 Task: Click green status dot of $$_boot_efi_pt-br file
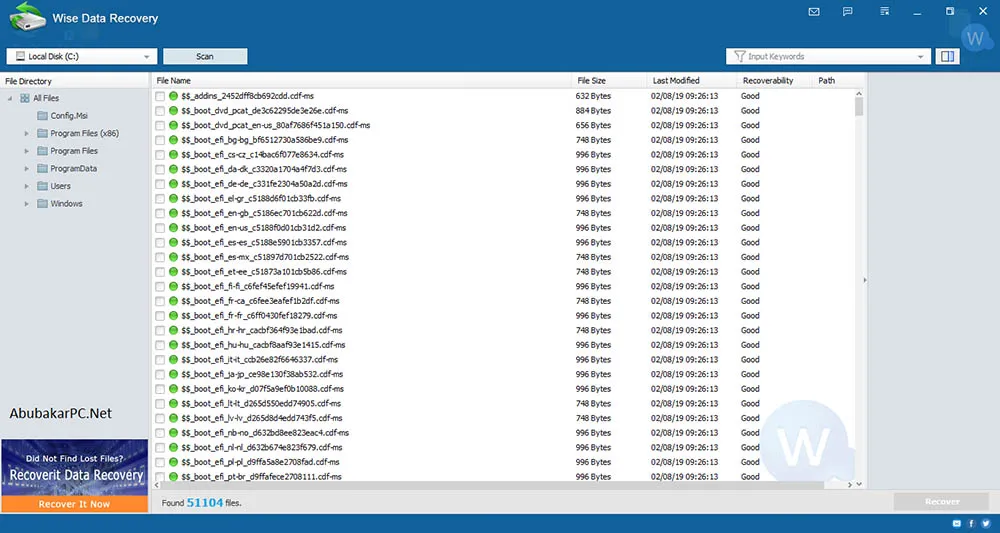point(173,477)
